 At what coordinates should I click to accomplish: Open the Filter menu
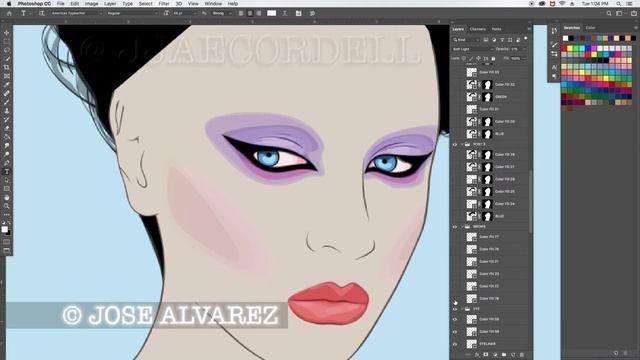(164, 4)
